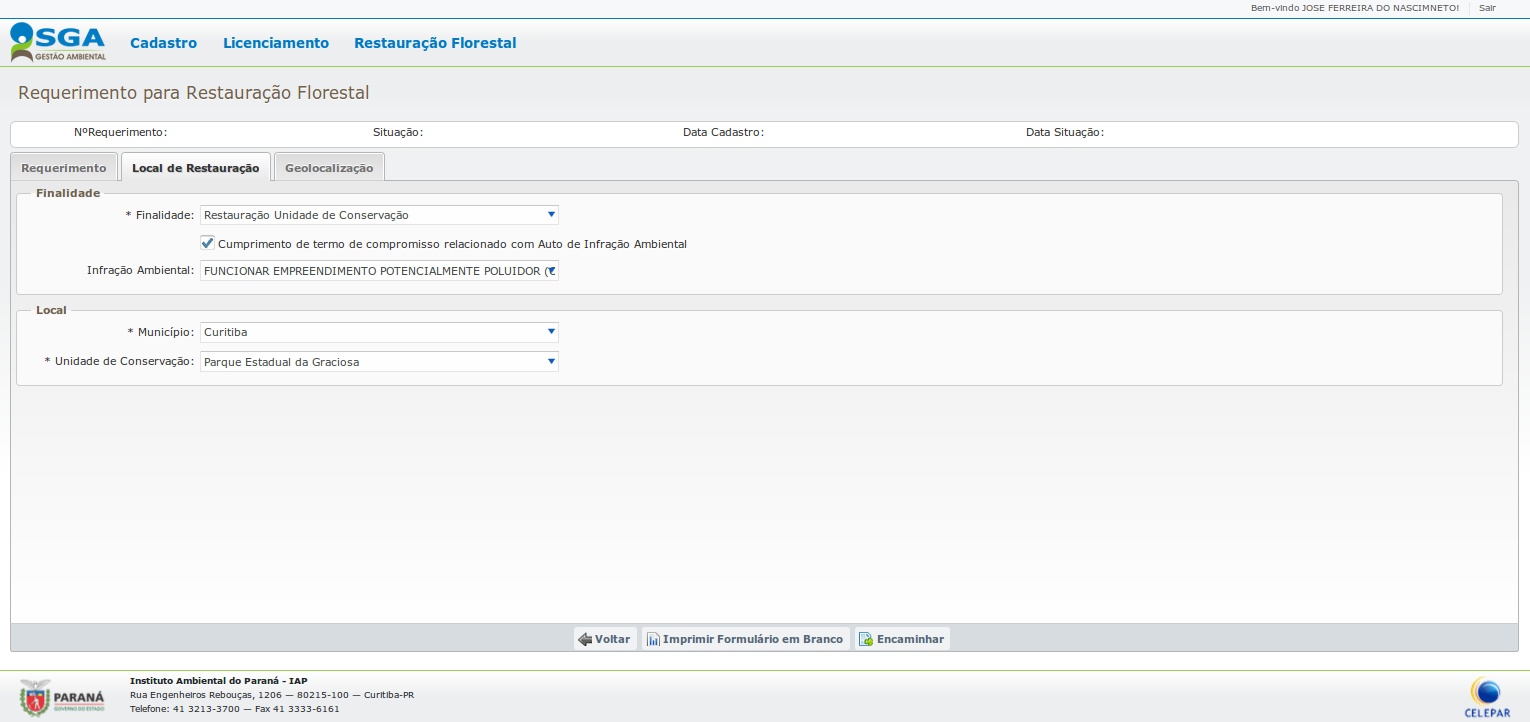Open the Finalidade dropdown arrow
This screenshot has height=722, width=1530.
click(551, 214)
